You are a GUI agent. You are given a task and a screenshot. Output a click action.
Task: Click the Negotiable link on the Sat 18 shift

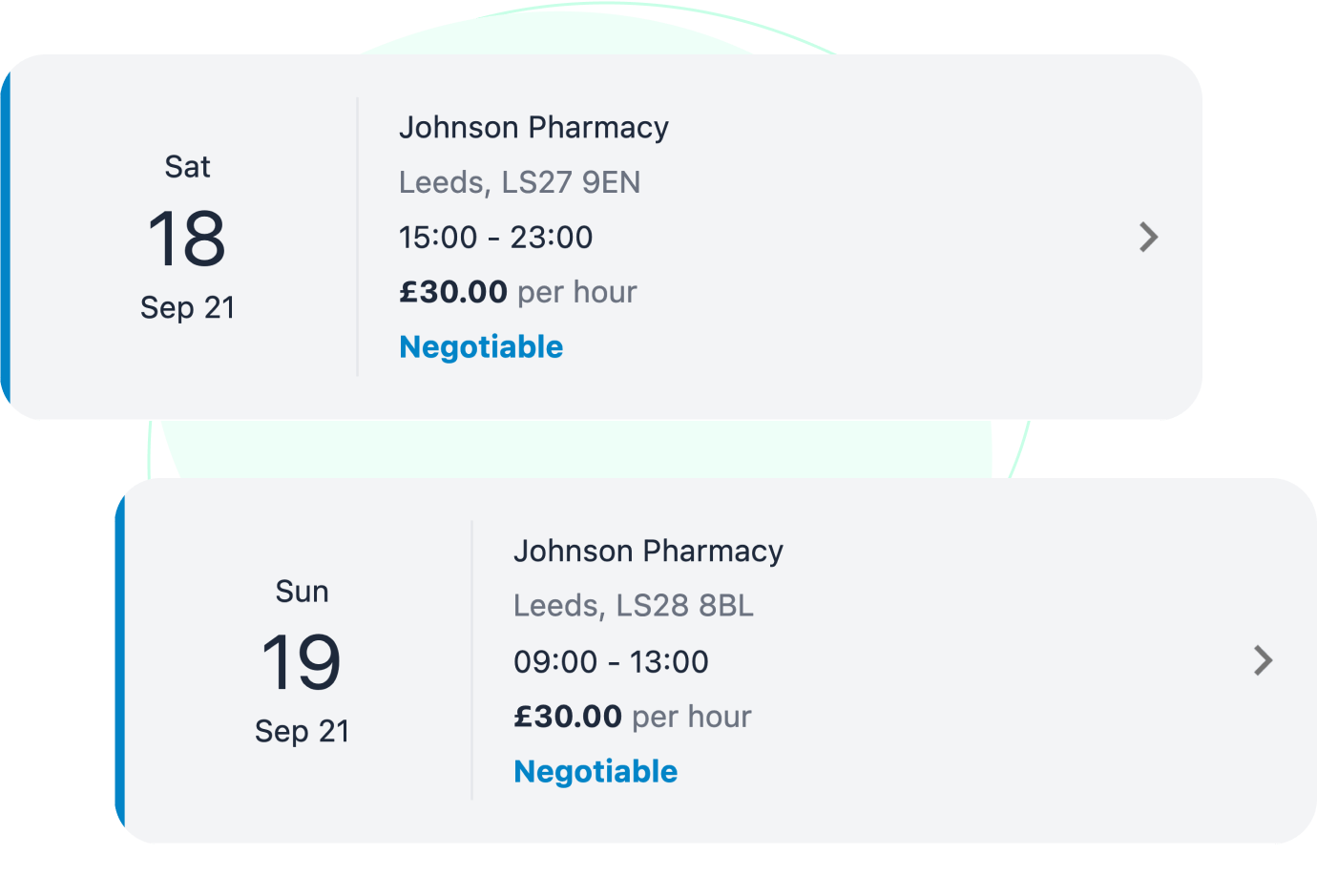[x=481, y=346]
